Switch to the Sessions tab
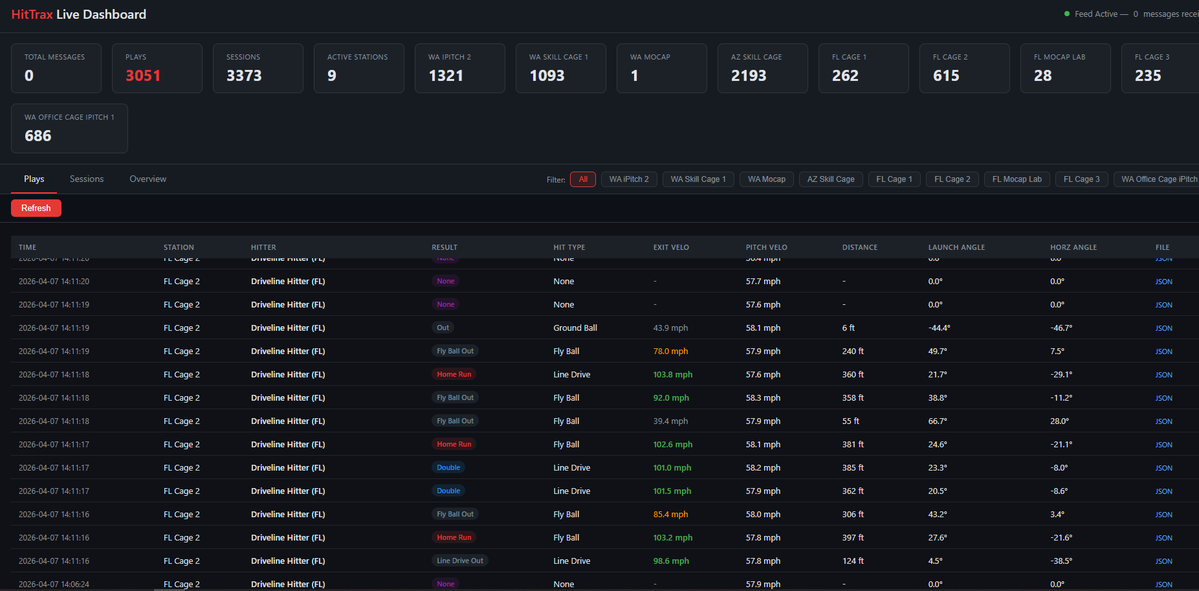 coord(86,179)
